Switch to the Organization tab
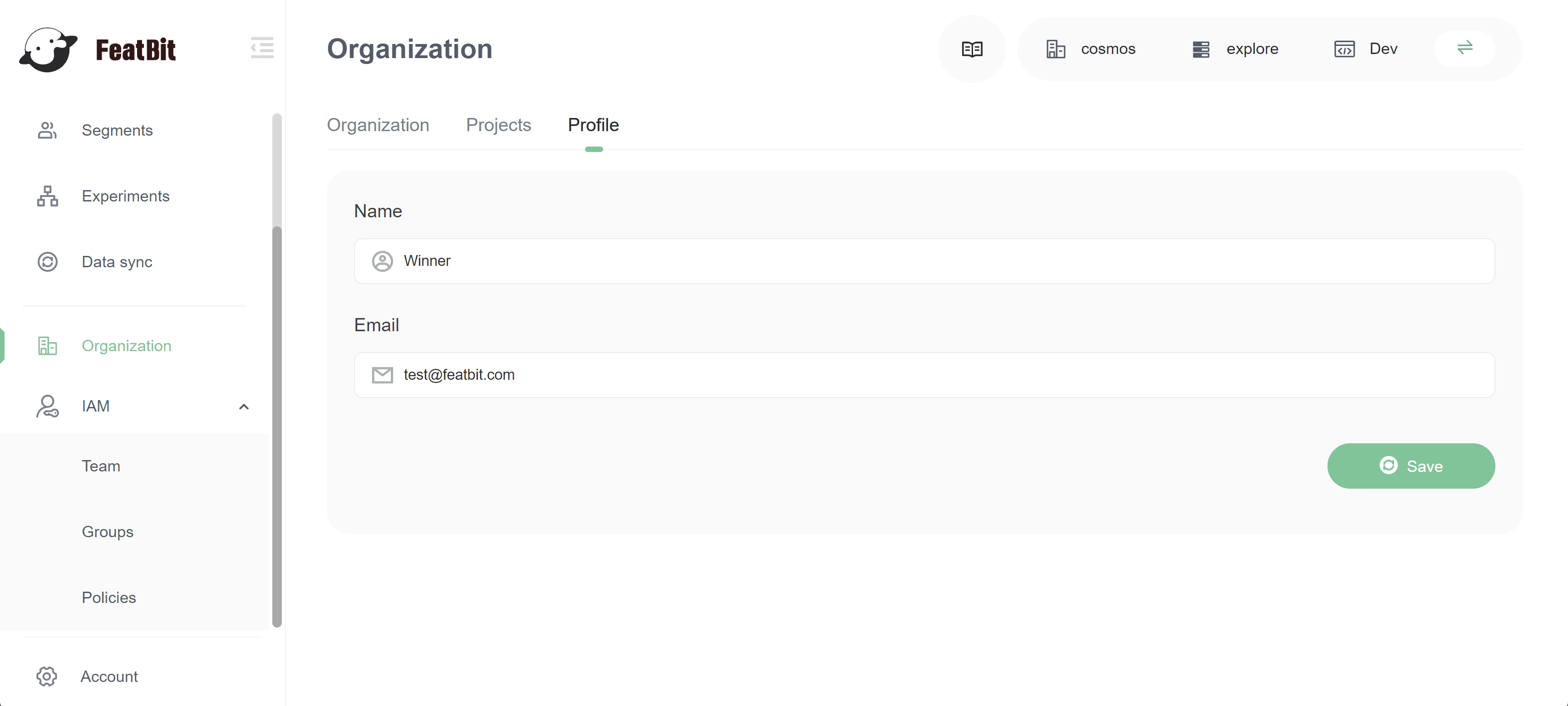This screenshot has height=706, width=1568. (x=378, y=125)
